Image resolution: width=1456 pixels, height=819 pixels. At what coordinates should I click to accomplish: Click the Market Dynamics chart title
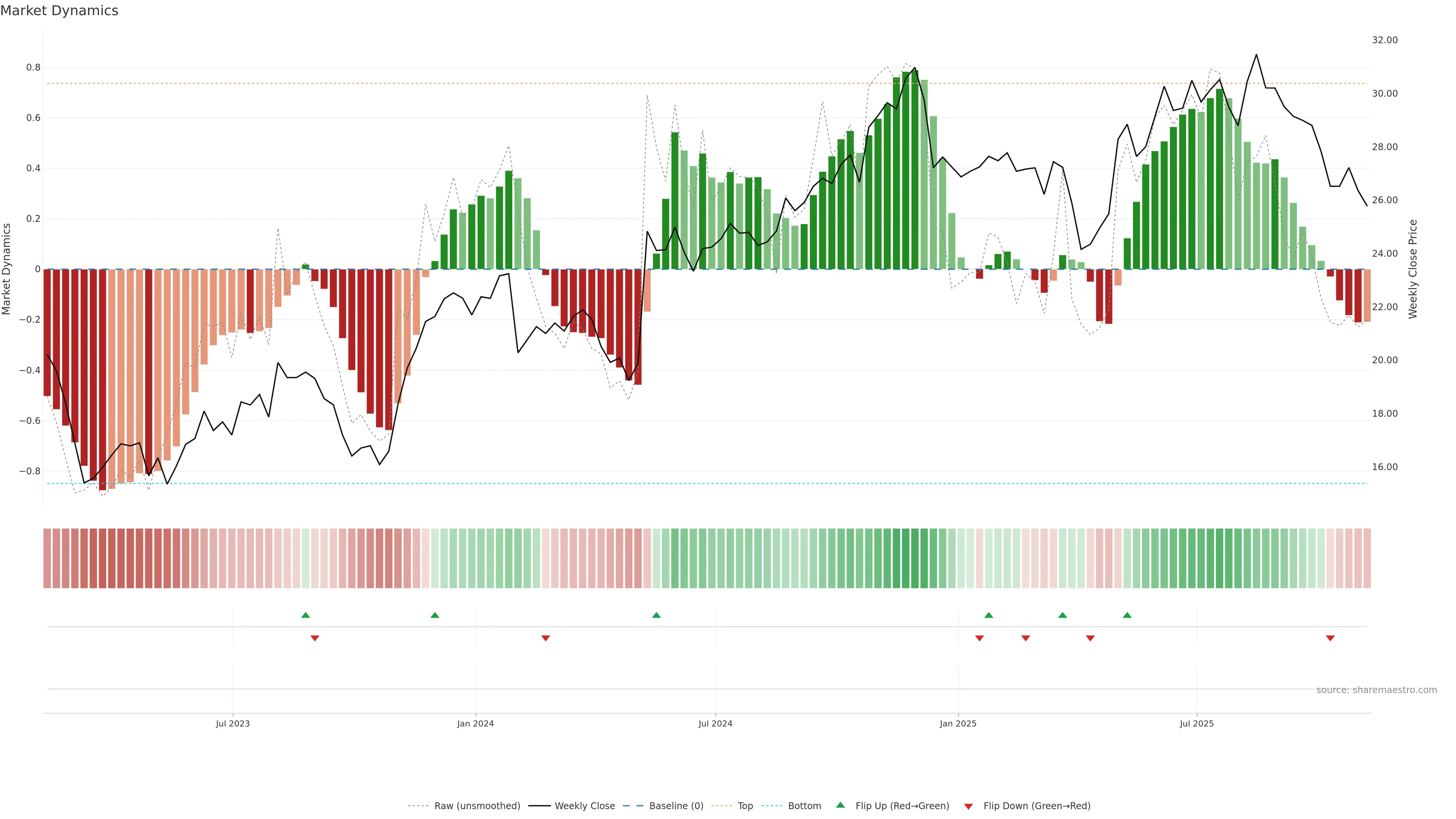(x=60, y=11)
